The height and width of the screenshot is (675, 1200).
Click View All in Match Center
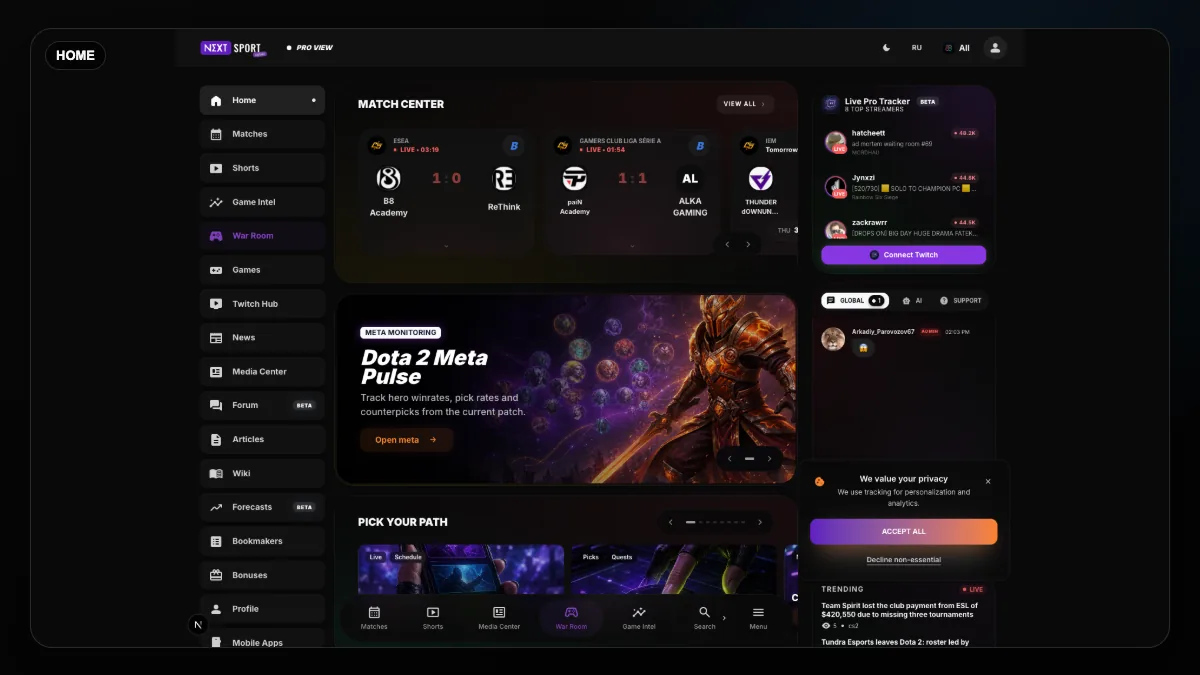(745, 104)
